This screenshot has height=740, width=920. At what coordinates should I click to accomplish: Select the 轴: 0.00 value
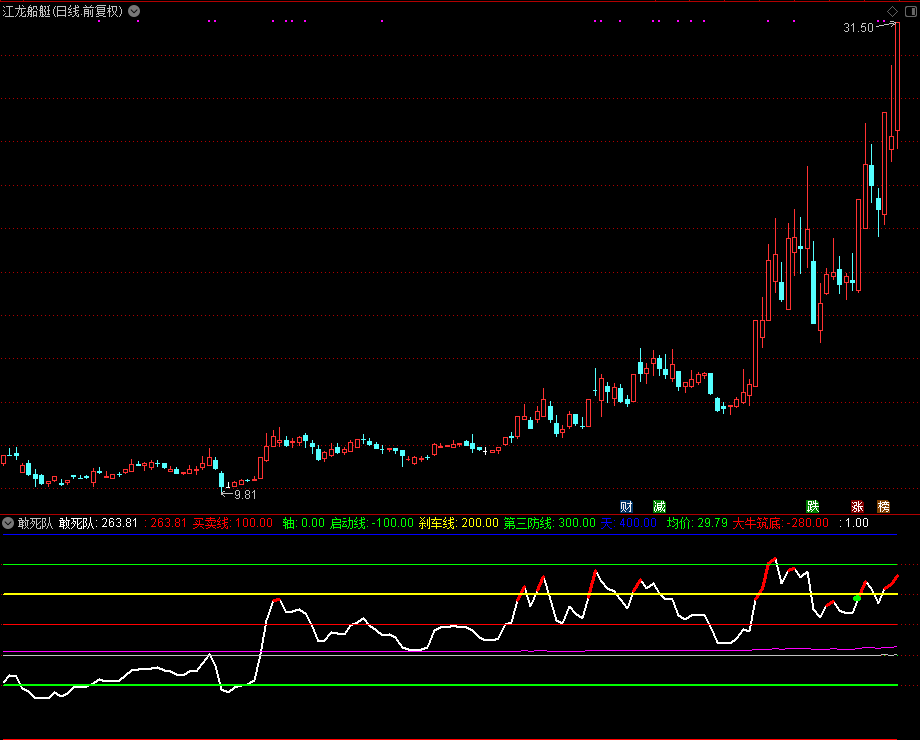coord(303,523)
